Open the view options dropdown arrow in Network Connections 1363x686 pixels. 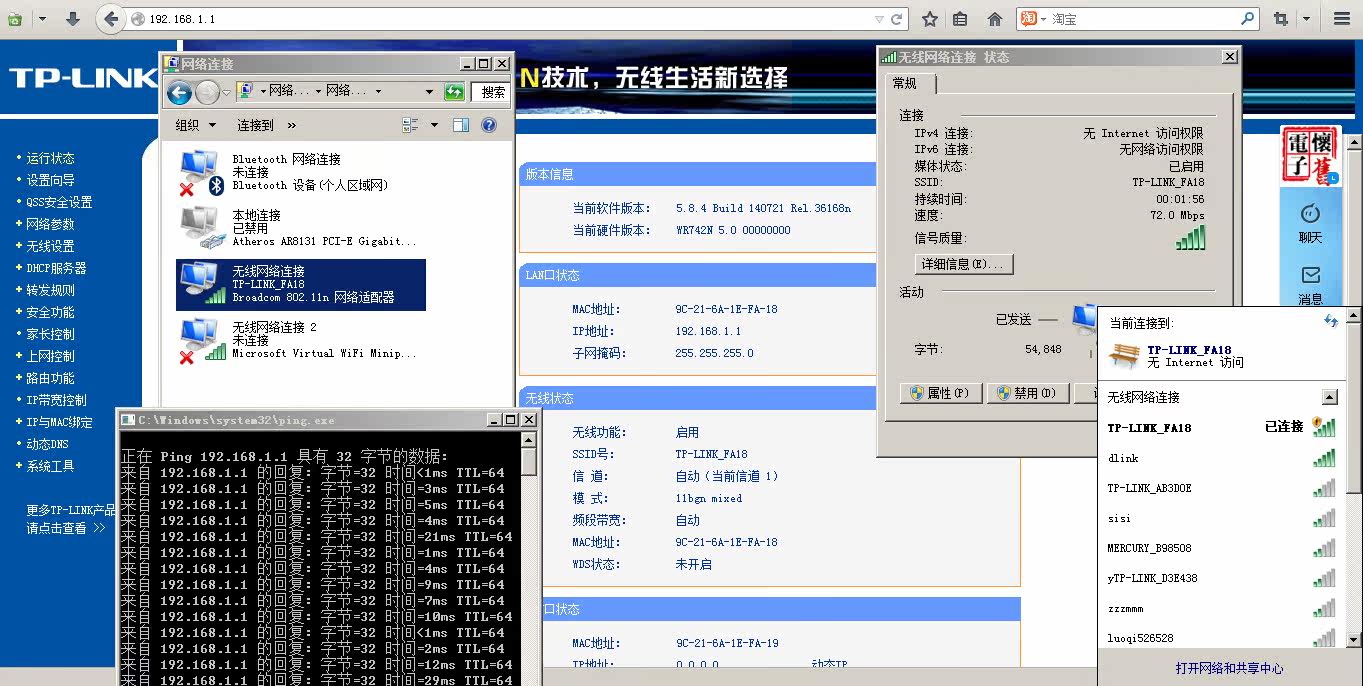coord(434,125)
